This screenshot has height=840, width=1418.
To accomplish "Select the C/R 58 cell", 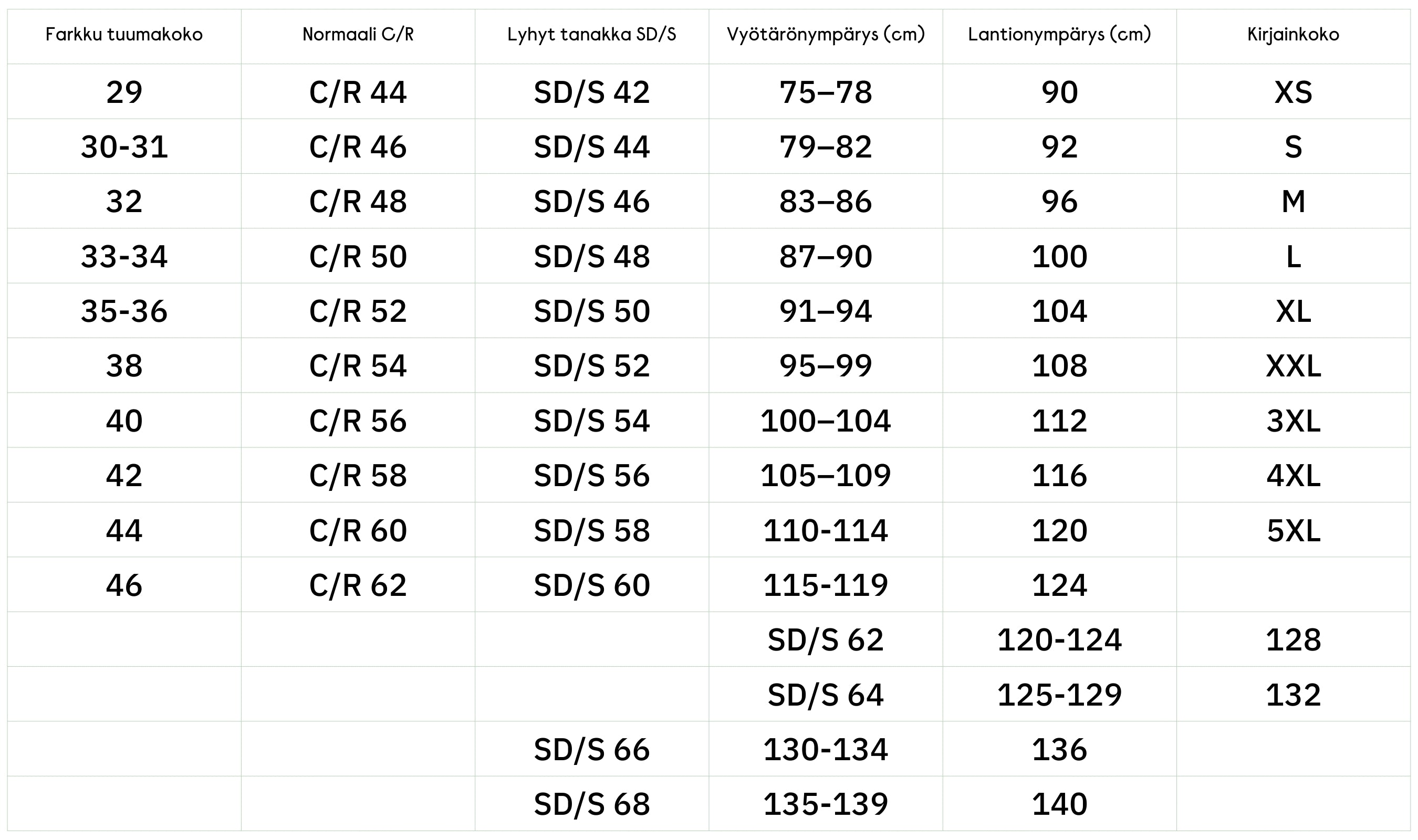I will click(x=358, y=475).
